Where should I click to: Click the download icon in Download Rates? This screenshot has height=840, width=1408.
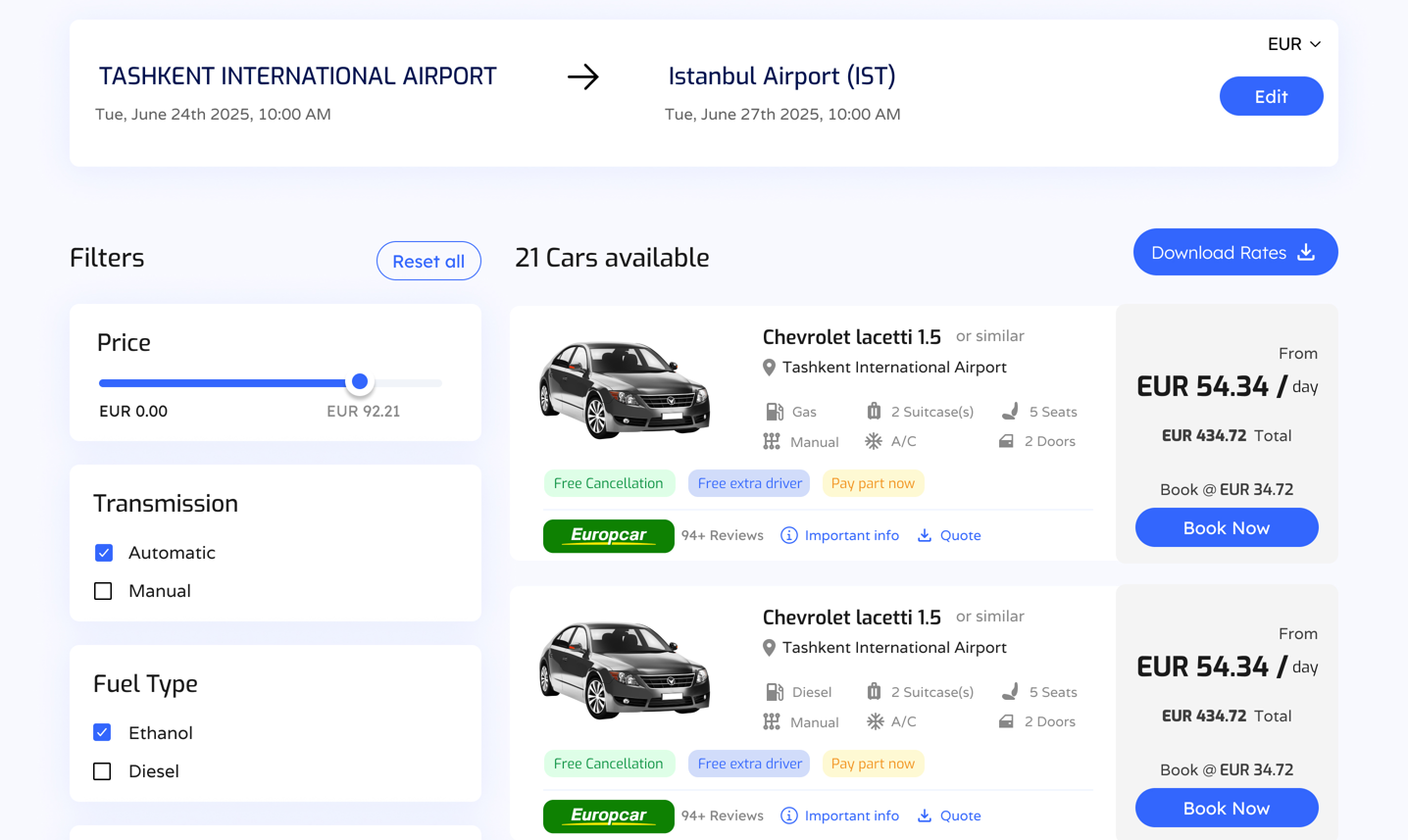tap(1306, 252)
